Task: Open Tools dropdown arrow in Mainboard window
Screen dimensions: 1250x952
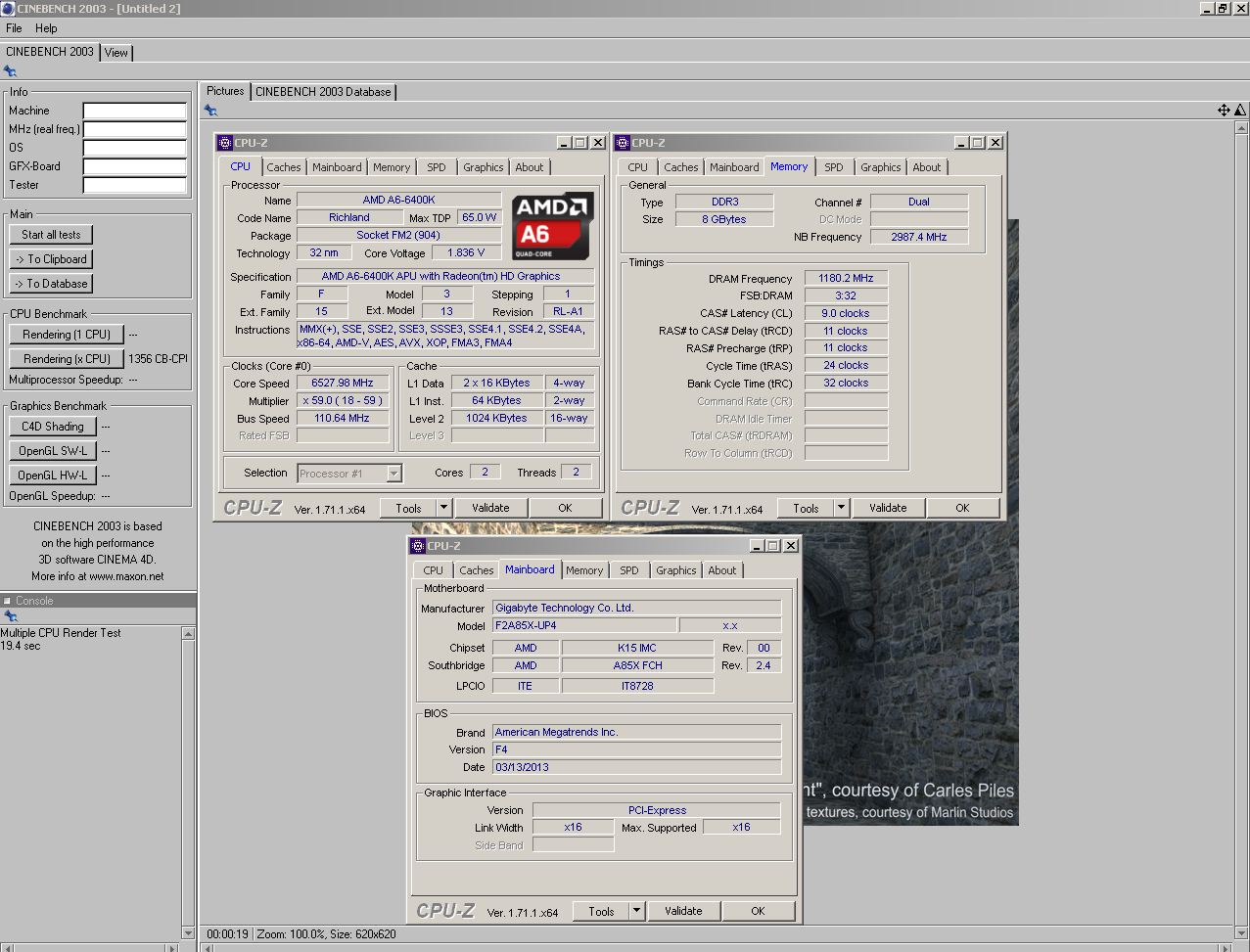Action: point(636,911)
